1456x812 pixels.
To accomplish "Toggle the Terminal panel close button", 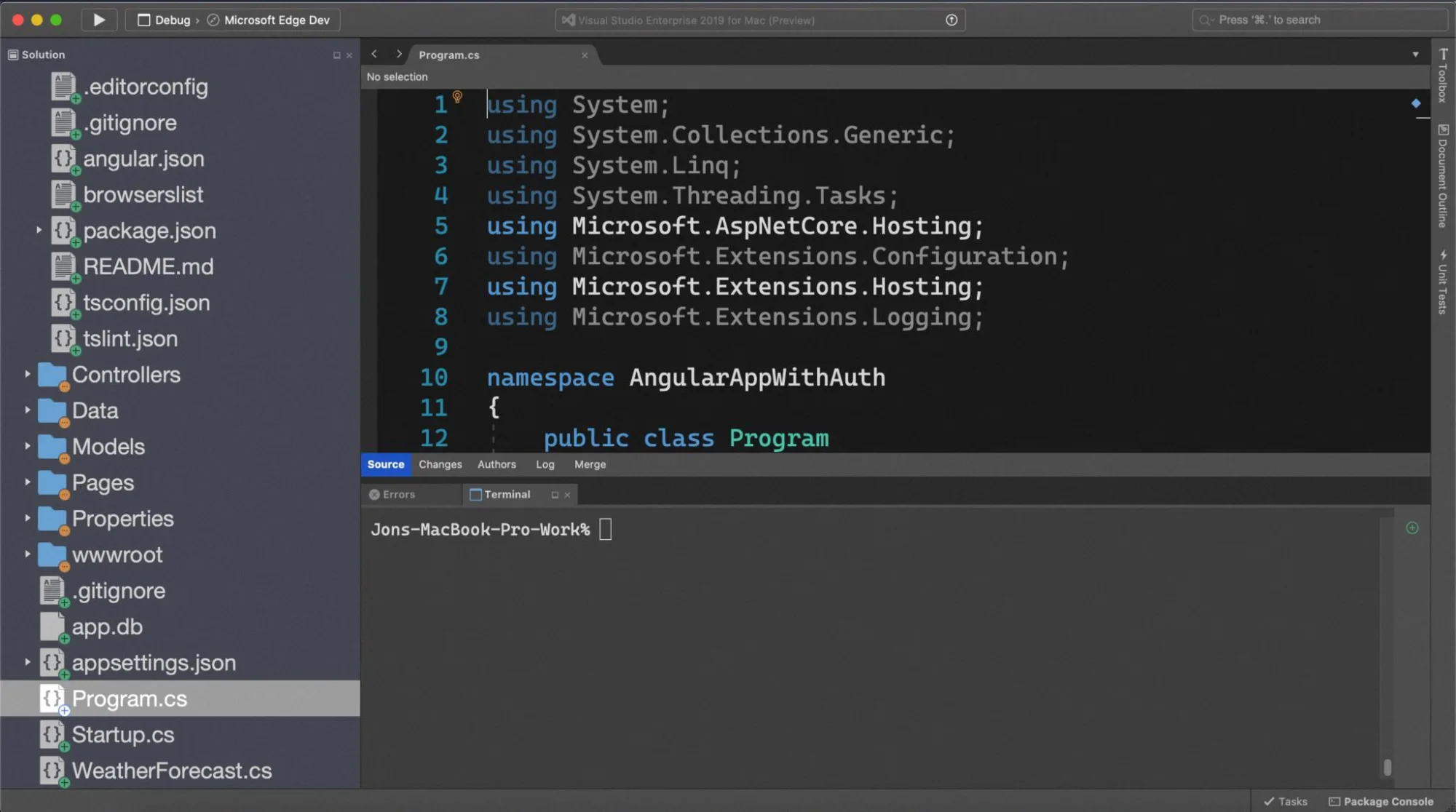I will coord(568,494).
